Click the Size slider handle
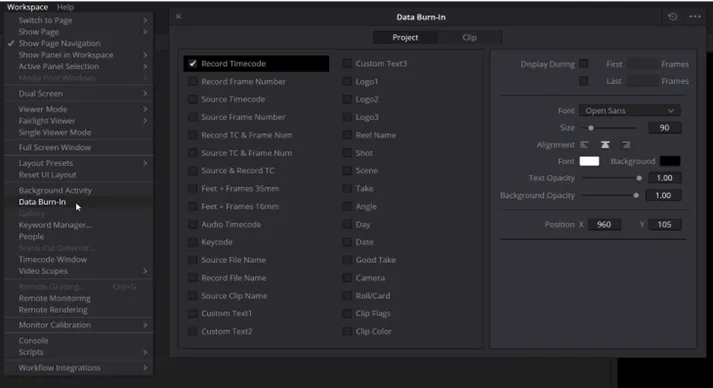 click(591, 128)
